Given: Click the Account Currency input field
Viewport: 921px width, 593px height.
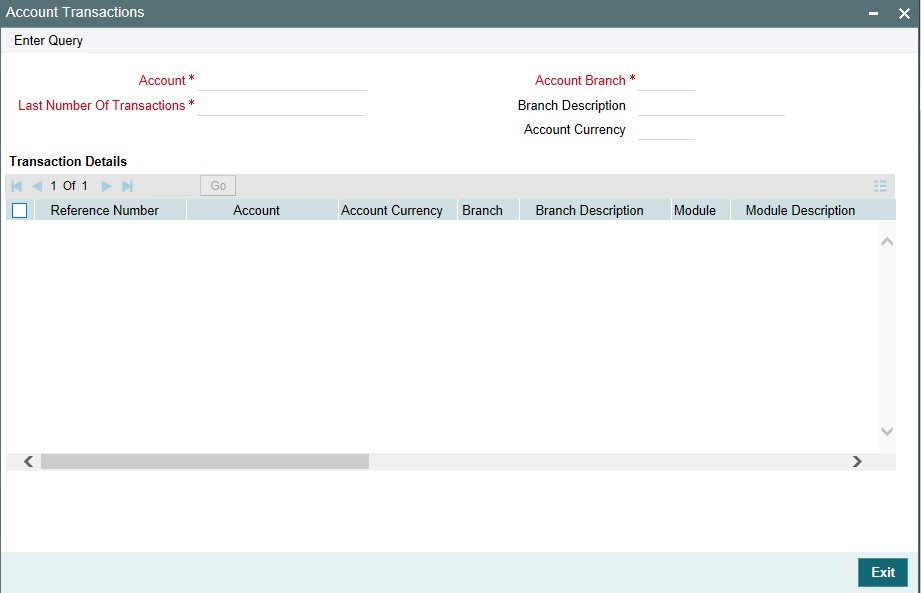Looking at the screenshot, I should pos(666,130).
